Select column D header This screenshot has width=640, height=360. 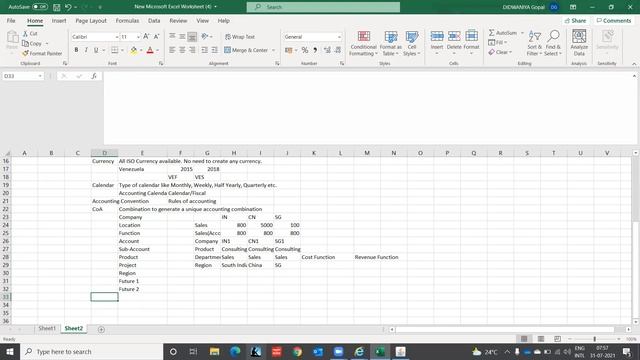(104, 153)
